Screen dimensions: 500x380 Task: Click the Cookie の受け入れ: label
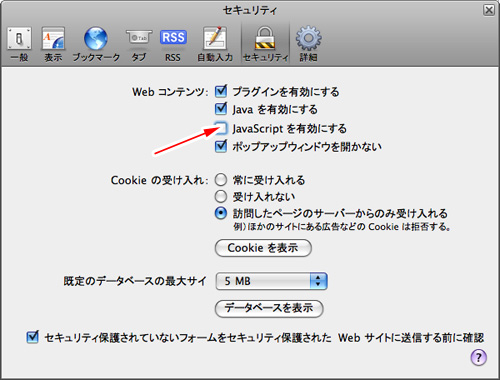point(159,180)
